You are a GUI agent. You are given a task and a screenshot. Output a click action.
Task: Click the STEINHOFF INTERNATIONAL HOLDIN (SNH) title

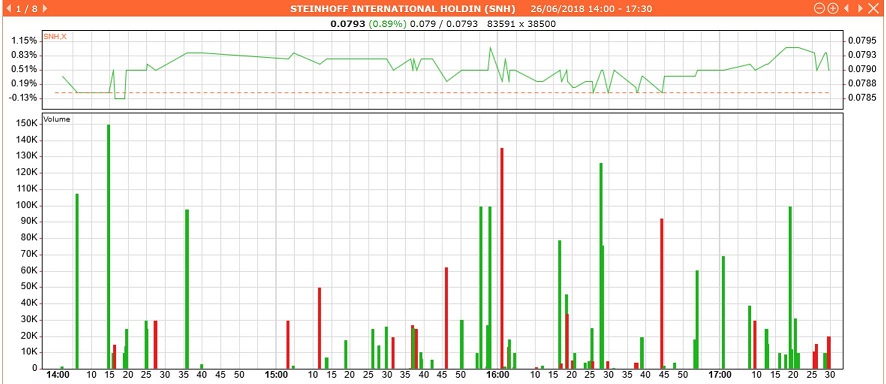pos(402,9)
